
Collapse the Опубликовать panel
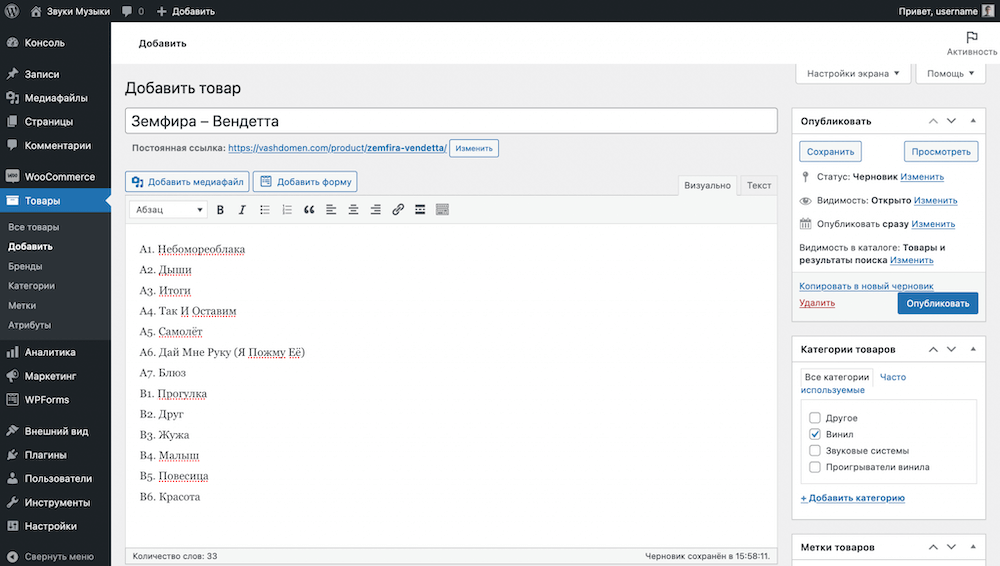[973, 121]
